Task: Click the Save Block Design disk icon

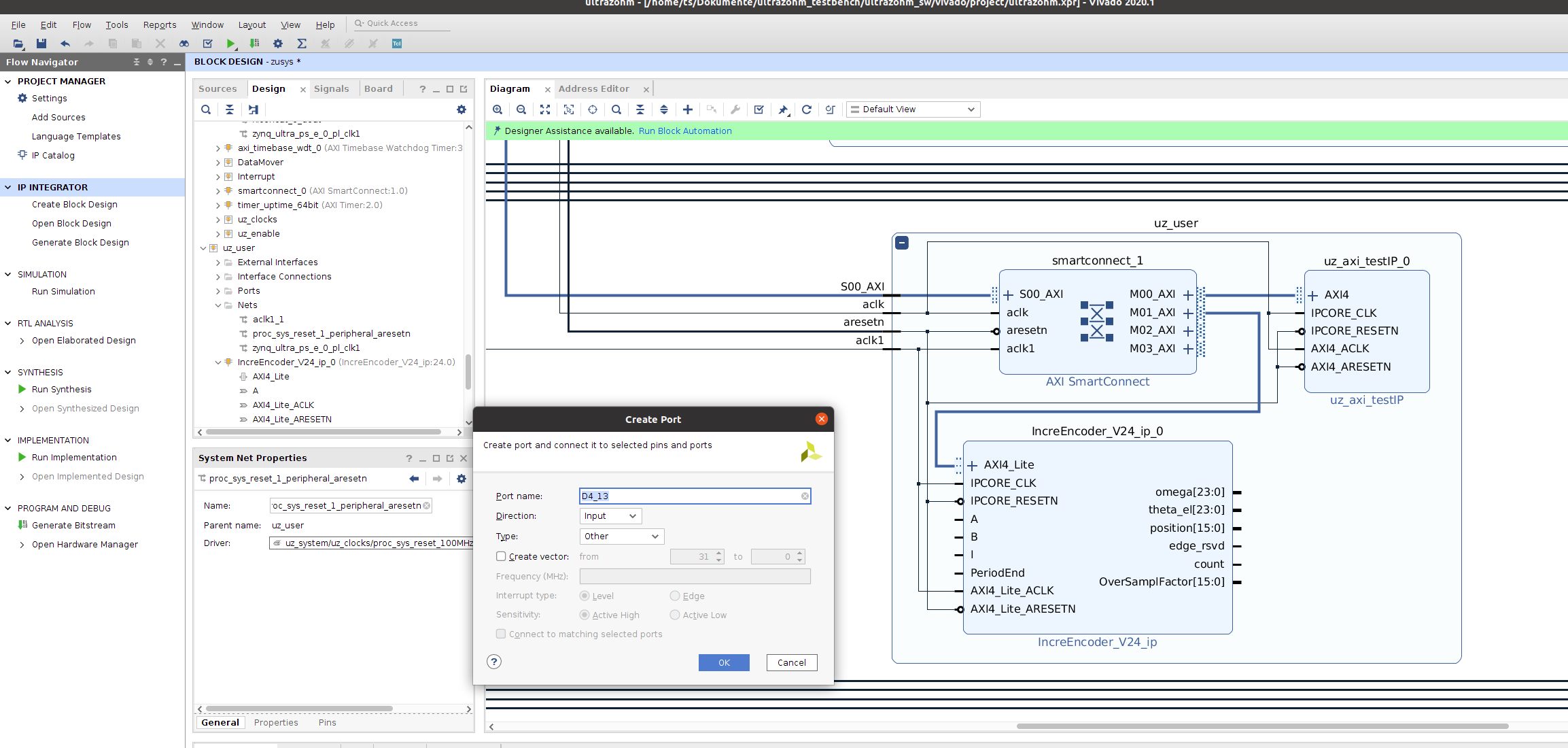Action: pos(41,44)
